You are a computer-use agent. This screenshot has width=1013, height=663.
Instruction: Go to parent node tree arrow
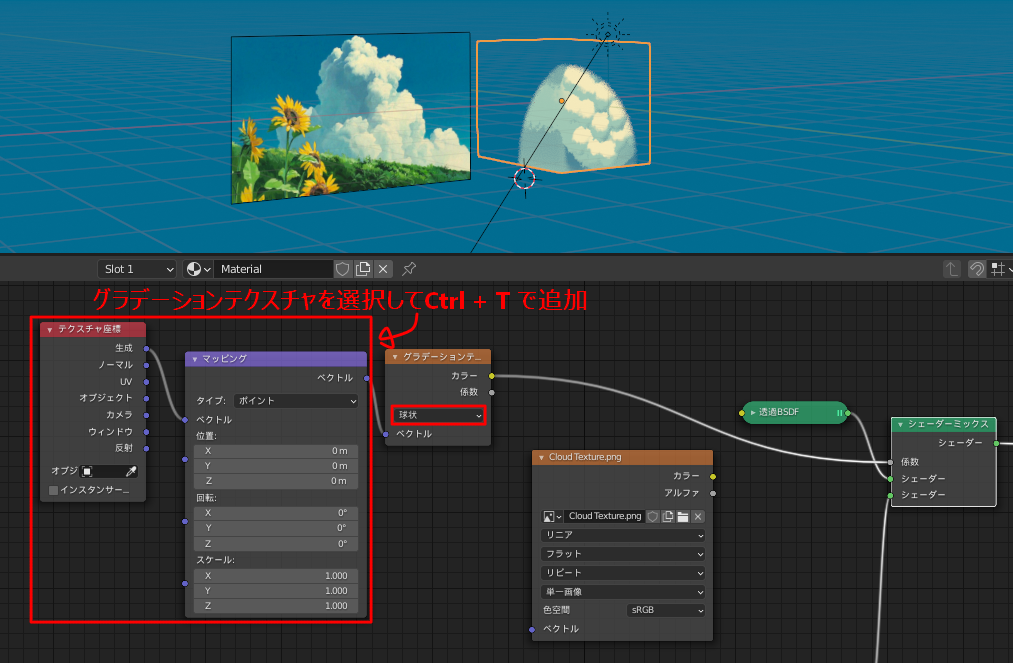tap(952, 269)
